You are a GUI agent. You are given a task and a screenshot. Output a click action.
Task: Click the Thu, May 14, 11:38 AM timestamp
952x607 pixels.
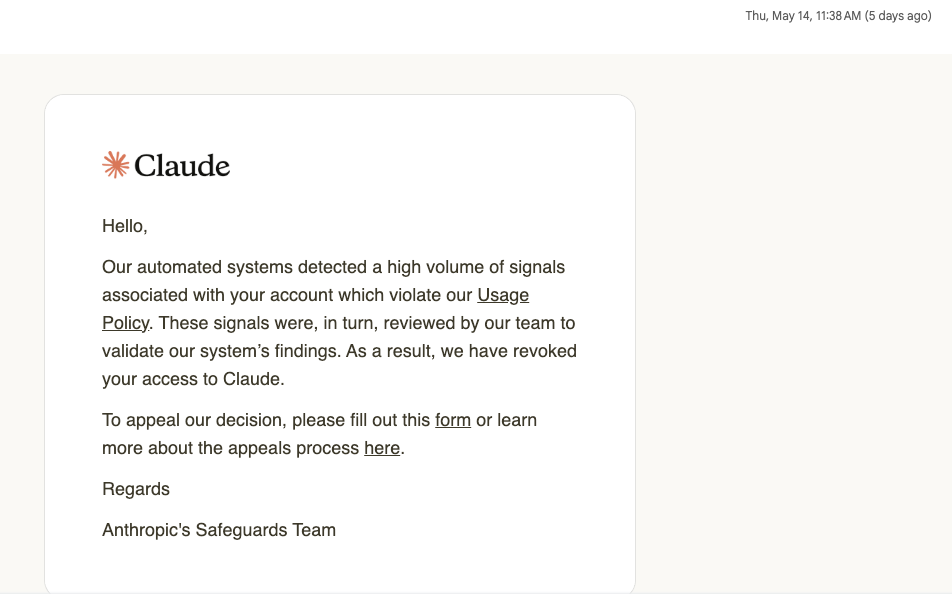tap(803, 16)
